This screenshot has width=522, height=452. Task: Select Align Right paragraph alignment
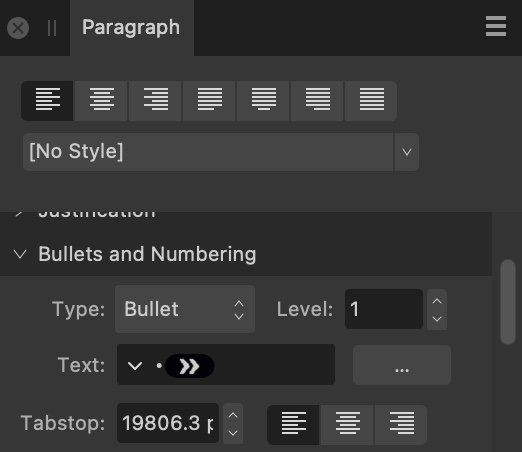(155, 100)
